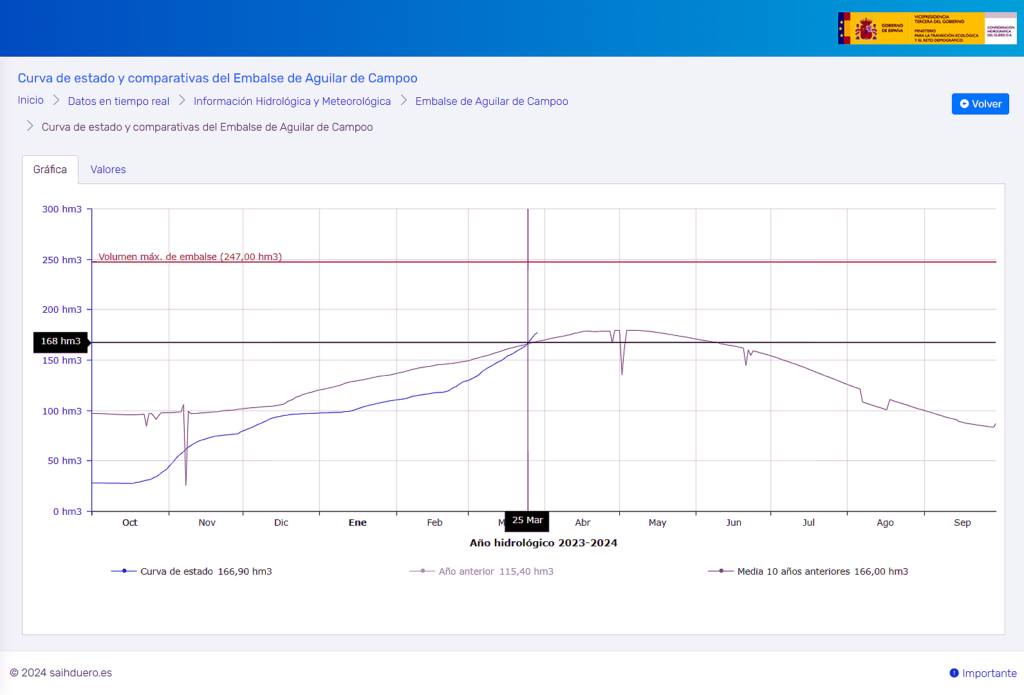Go to Inicio in the breadcrumb
The height and width of the screenshot is (695, 1024).
(x=31, y=100)
